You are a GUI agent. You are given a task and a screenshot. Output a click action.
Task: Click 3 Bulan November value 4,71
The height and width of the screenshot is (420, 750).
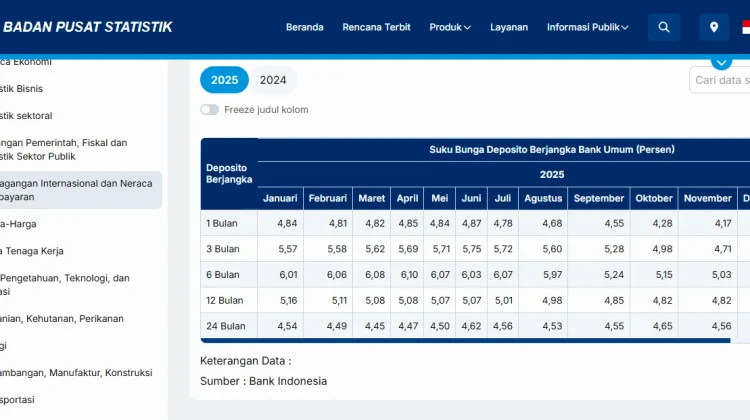tap(723, 249)
